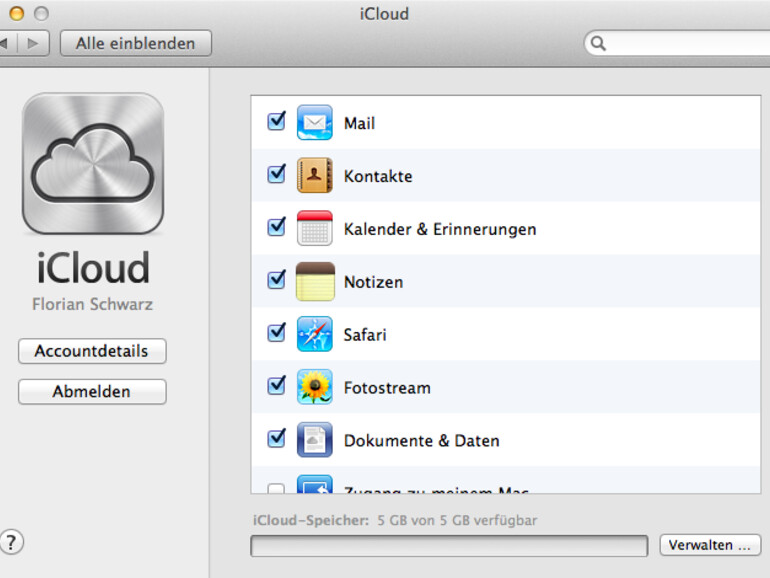
Task: Uncheck Dokumente & Daten checkbox
Action: 276,439
